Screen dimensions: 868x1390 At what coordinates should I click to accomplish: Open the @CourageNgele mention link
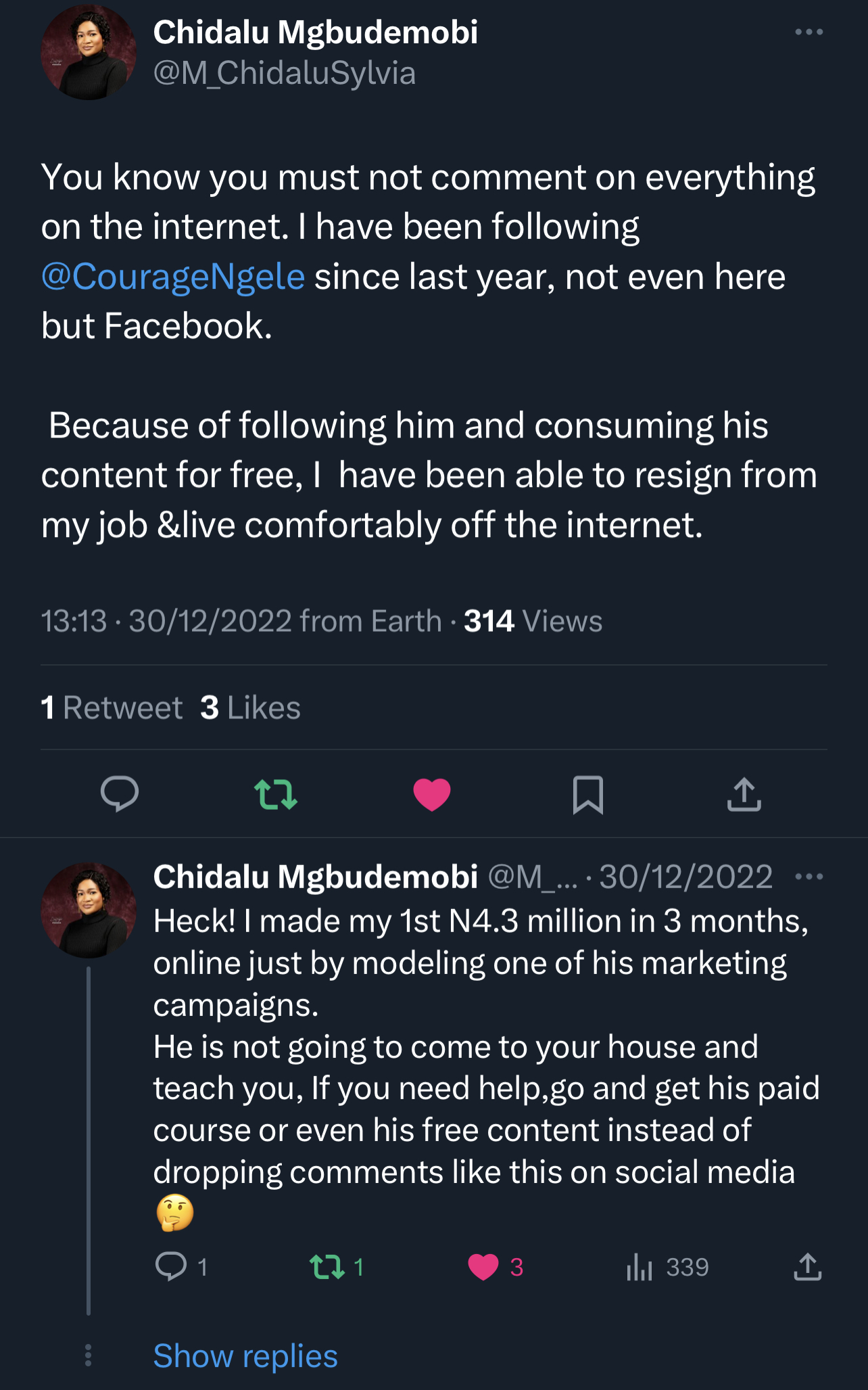pos(173,277)
